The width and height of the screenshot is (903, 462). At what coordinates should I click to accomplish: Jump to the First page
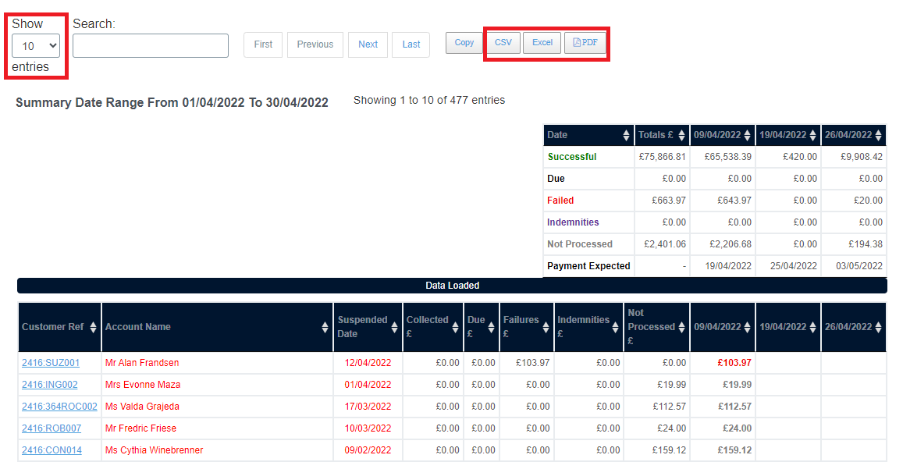click(263, 45)
